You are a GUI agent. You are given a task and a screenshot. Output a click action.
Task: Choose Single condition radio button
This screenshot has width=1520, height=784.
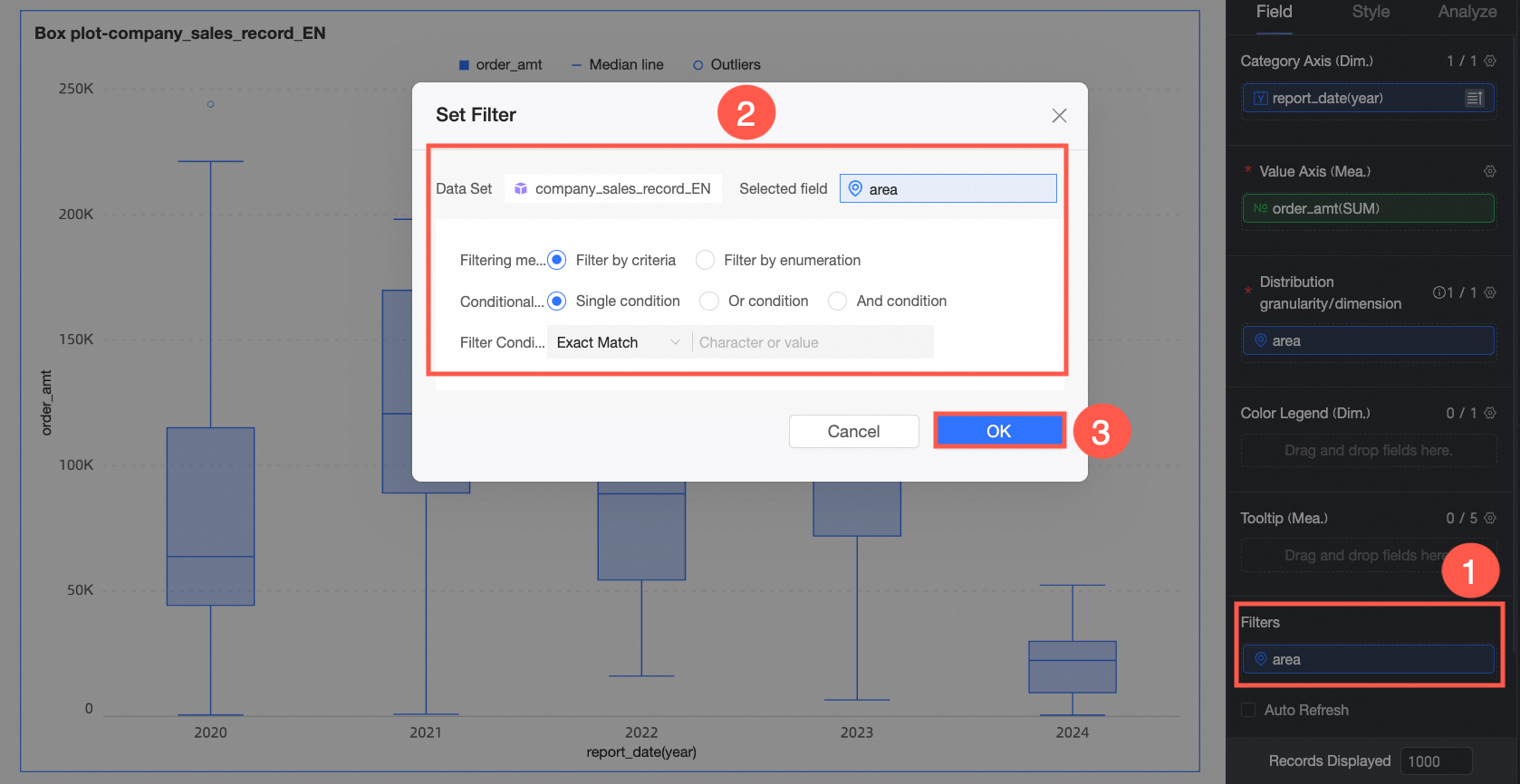click(x=557, y=301)
